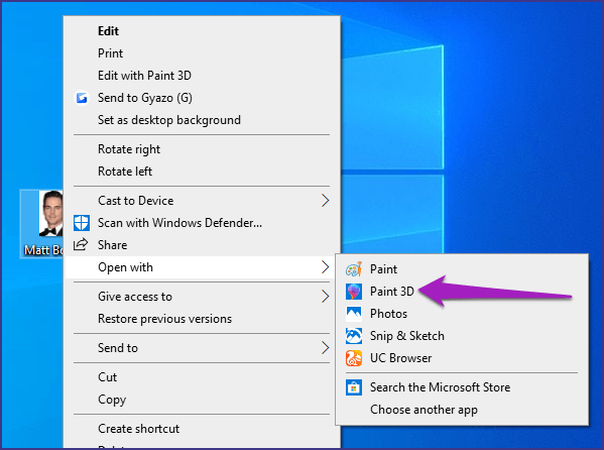Open with Snip & Sketch
Screen dimensions: 604x450
(462, 336)
